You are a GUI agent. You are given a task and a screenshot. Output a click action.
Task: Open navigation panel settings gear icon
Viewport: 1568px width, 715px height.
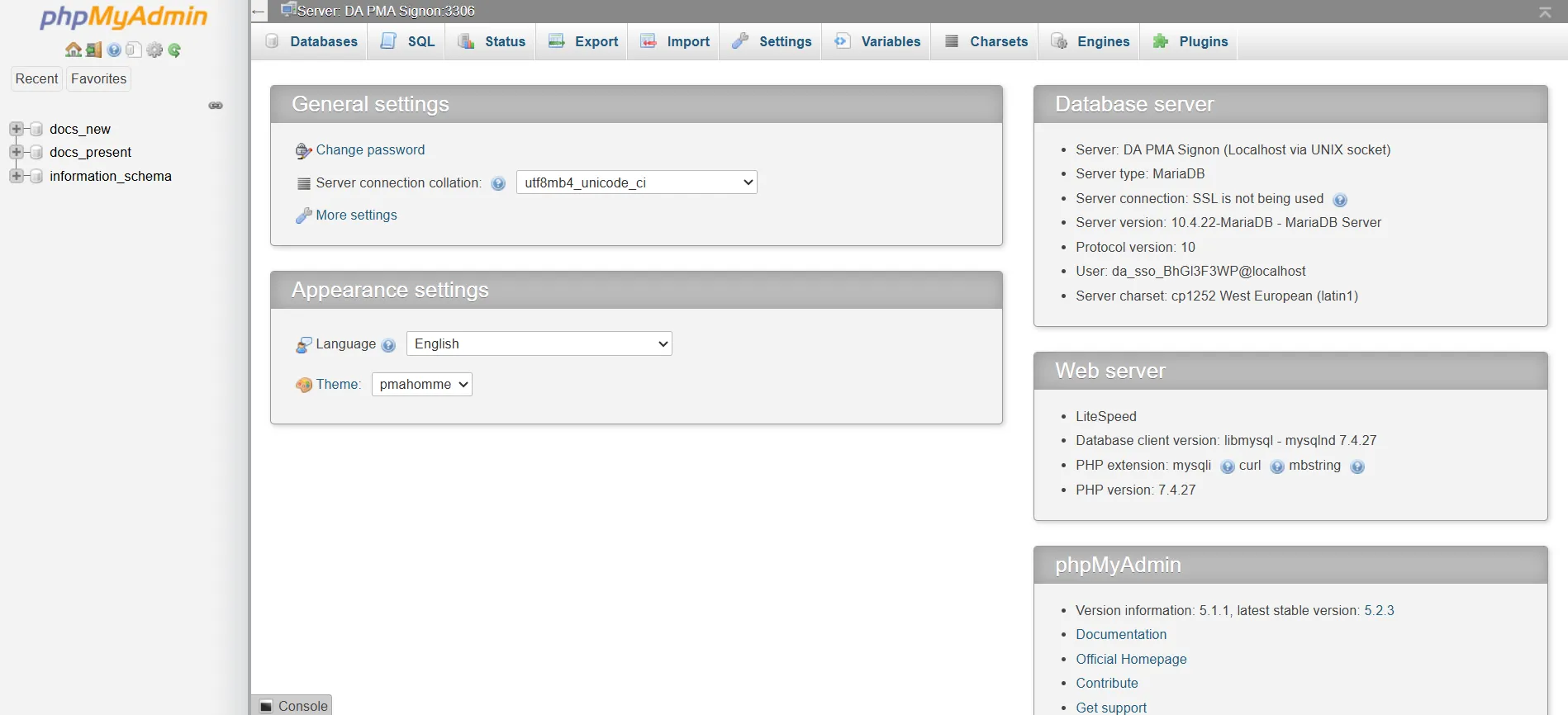pyautogui.click(x=154, y=50)
